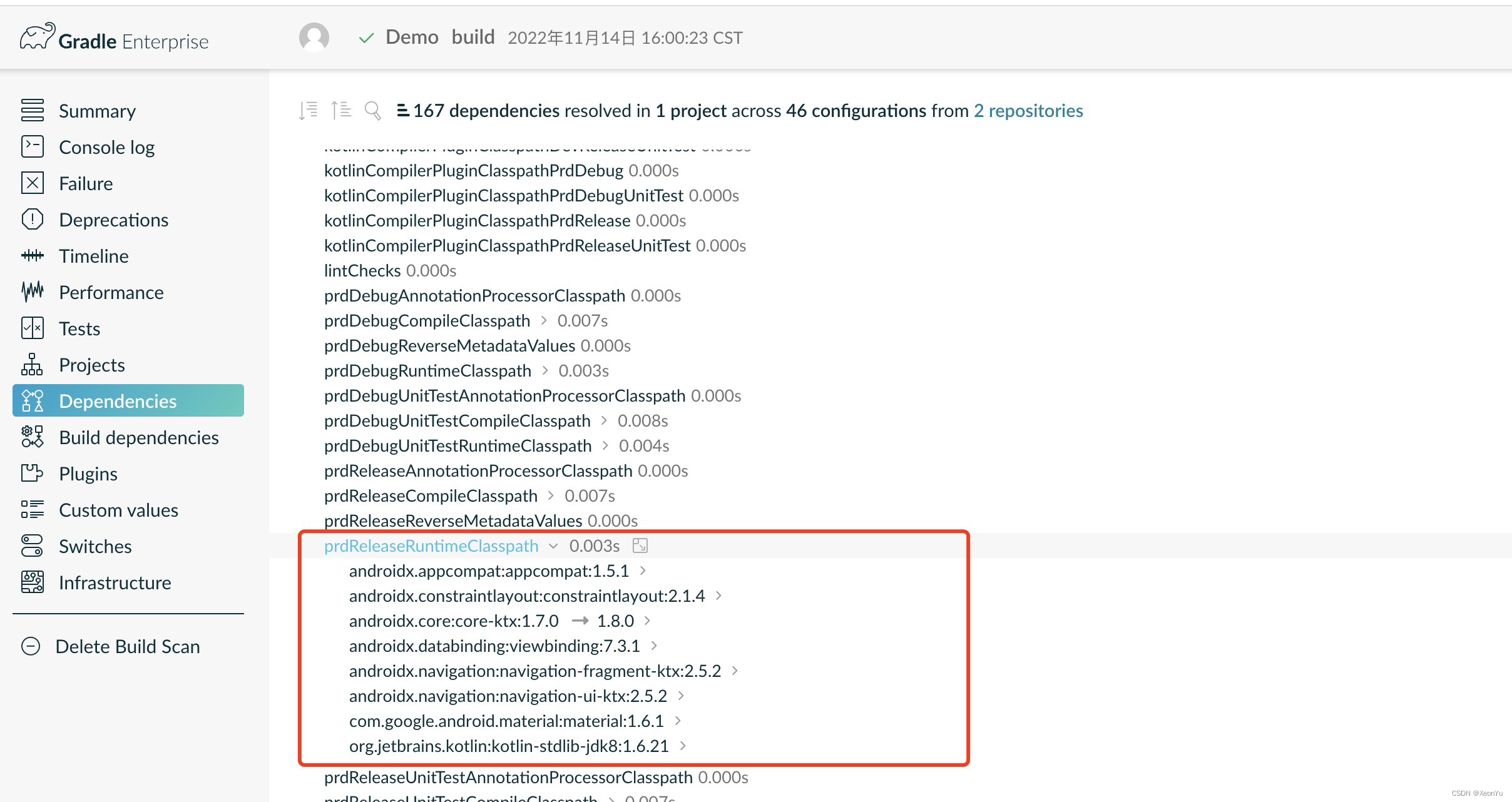The width and height of the screenshot is (1512, 802).
Task: Click the user avatar icon
Action: point(314,38)
